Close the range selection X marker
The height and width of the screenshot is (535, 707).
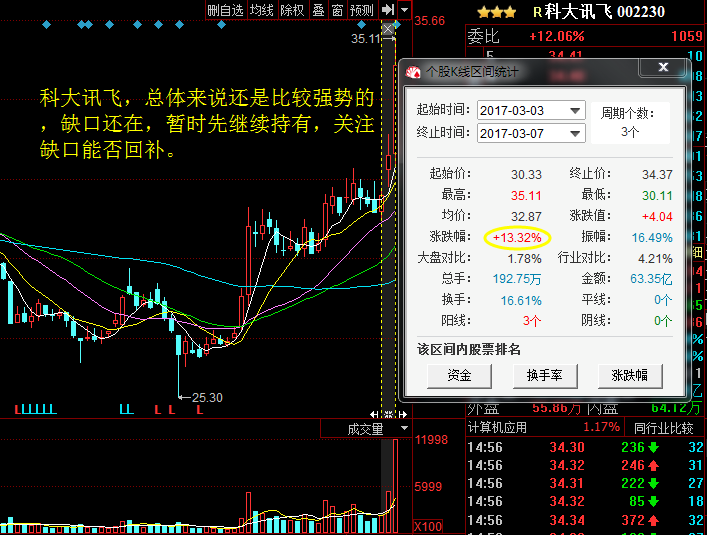[388, 30]
